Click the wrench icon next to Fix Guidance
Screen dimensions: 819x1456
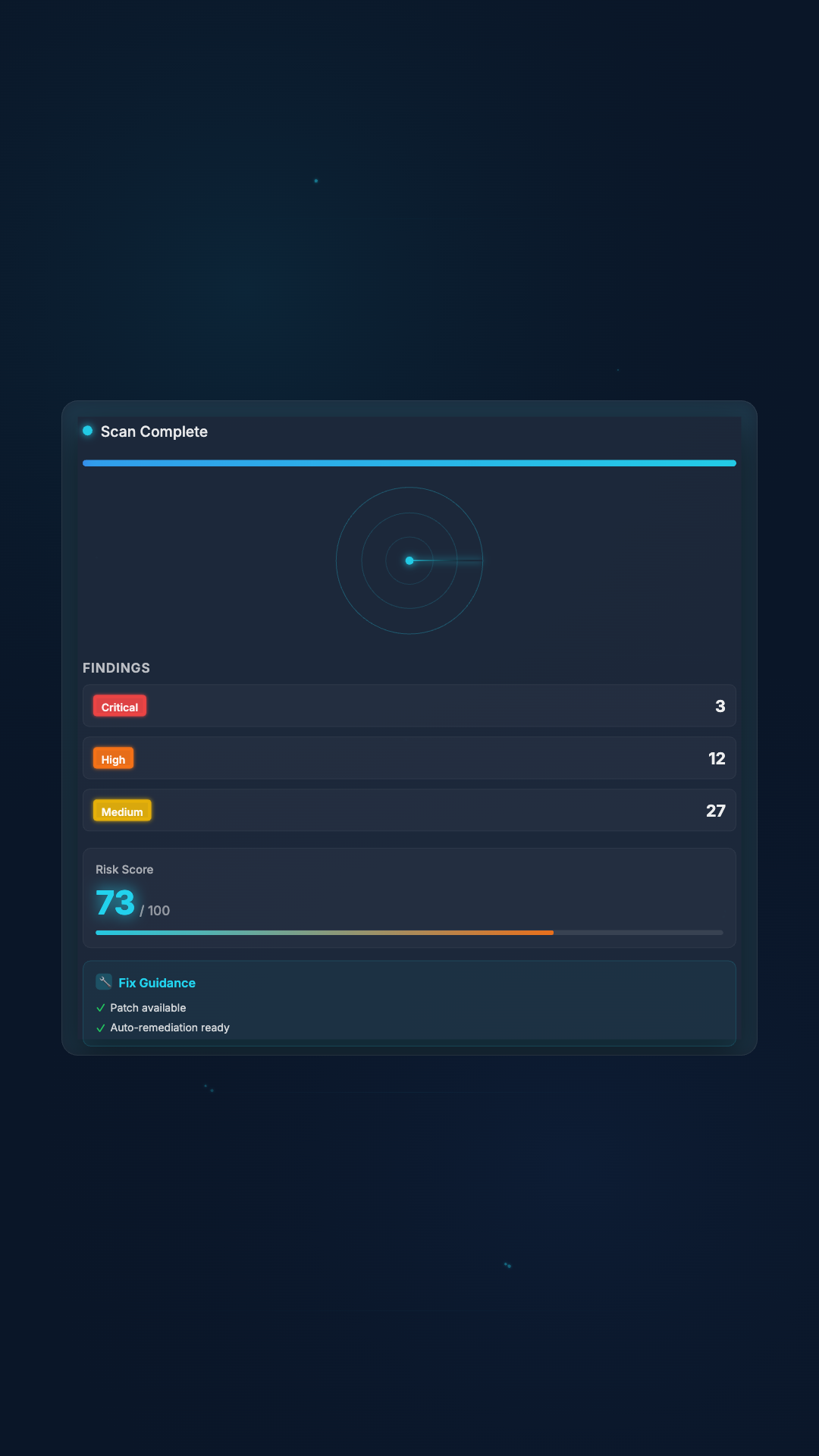104,982
